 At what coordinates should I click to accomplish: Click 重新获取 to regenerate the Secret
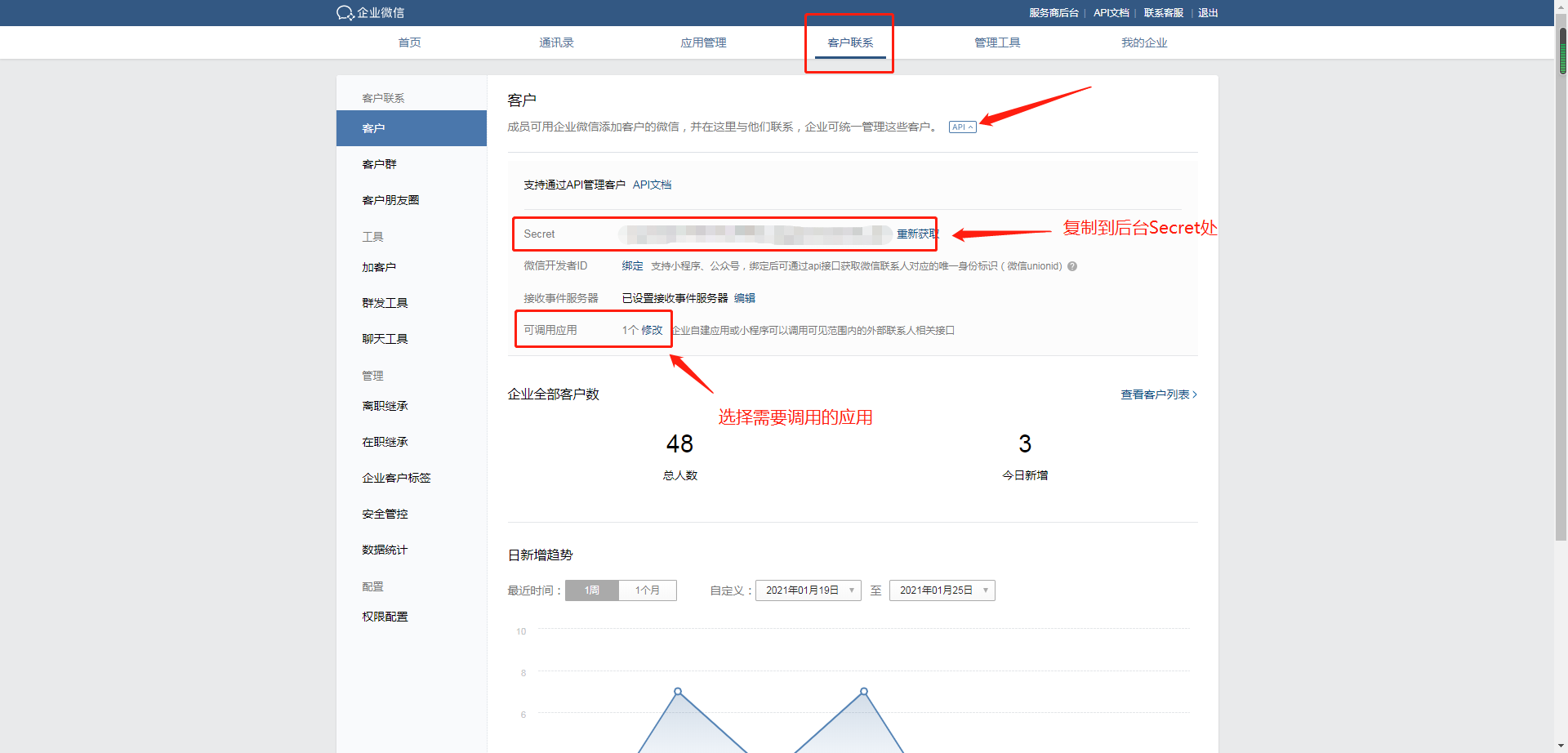click(916, 234)
